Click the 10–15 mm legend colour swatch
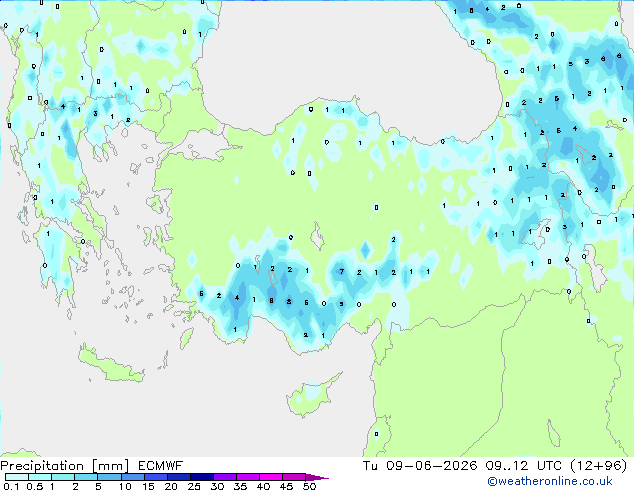This screenshot has height=490, width=634. click(x=133, y=477)
